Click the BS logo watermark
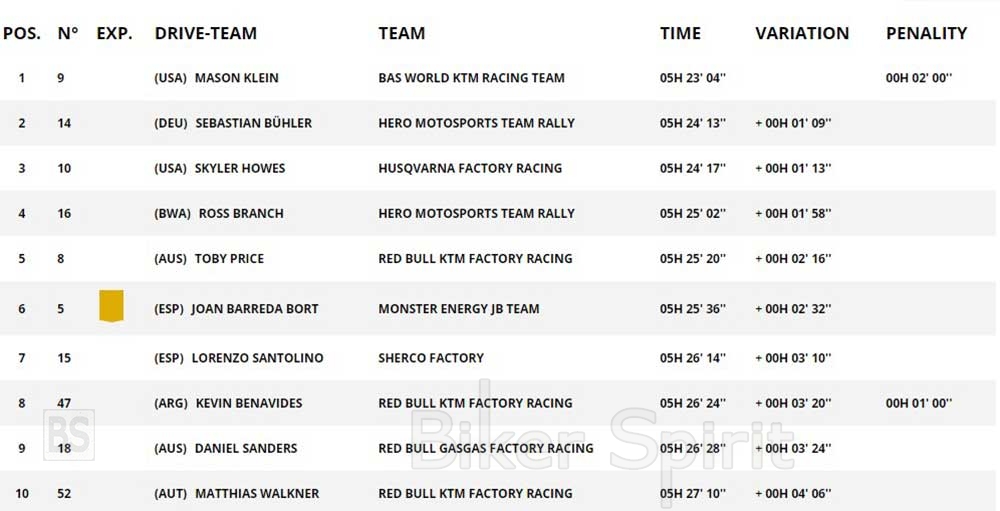Screen dimensions: 1000x511 pyautogui.click(x=69, y=434)
